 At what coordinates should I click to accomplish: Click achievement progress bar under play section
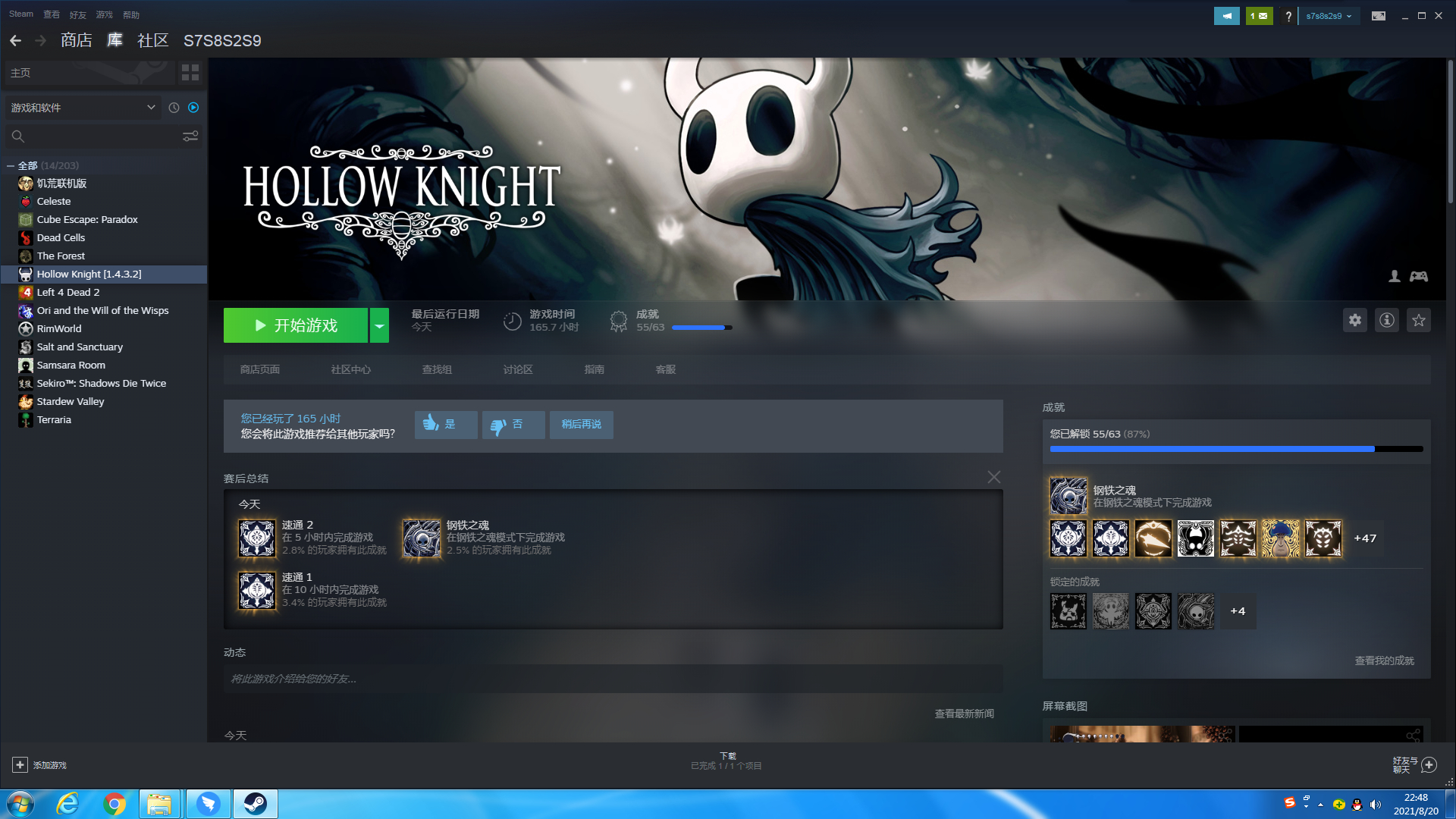click(702, 328)
